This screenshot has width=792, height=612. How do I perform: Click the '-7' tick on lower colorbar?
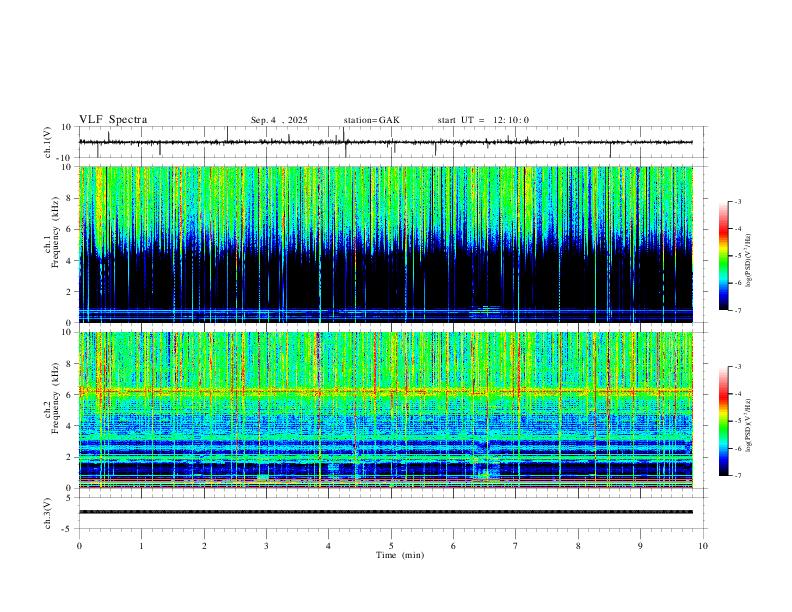click(738, 475)
